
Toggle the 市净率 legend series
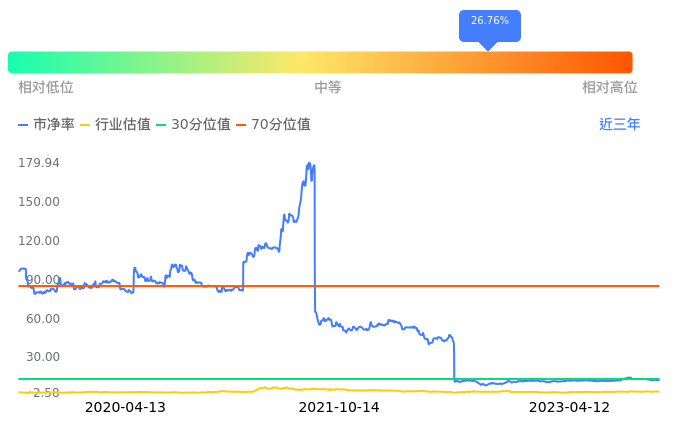click(47, 125)
